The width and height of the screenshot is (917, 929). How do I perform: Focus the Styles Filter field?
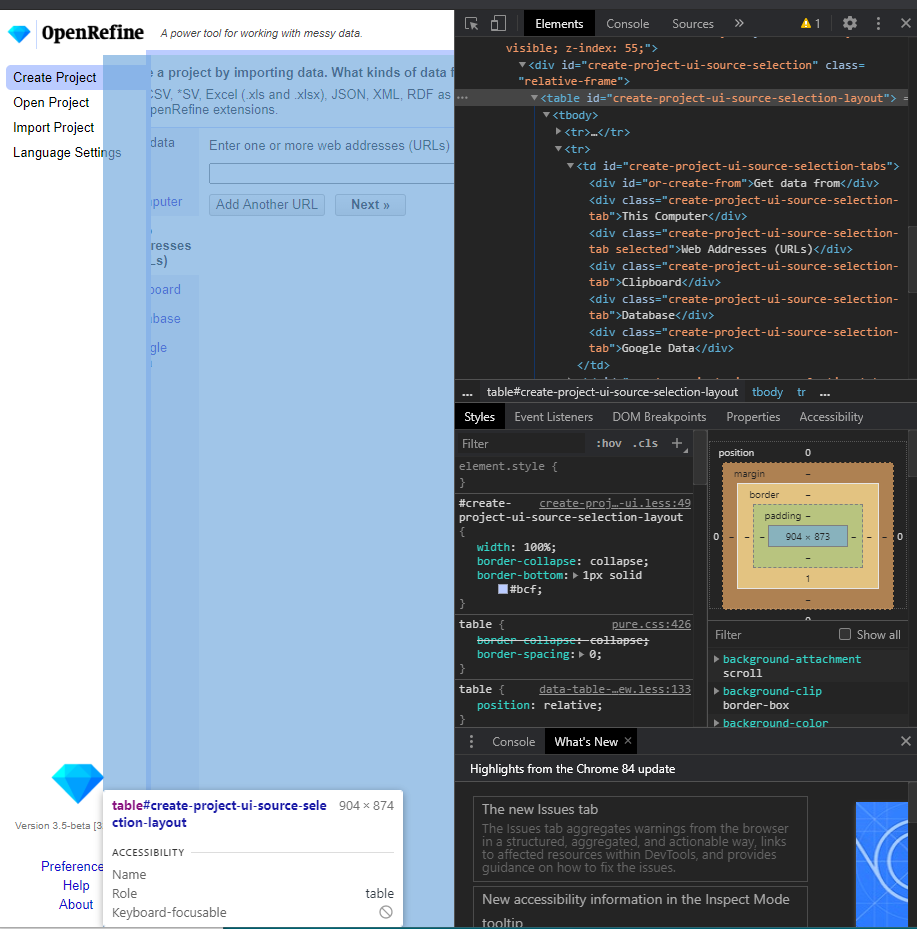tap(521, 443)
